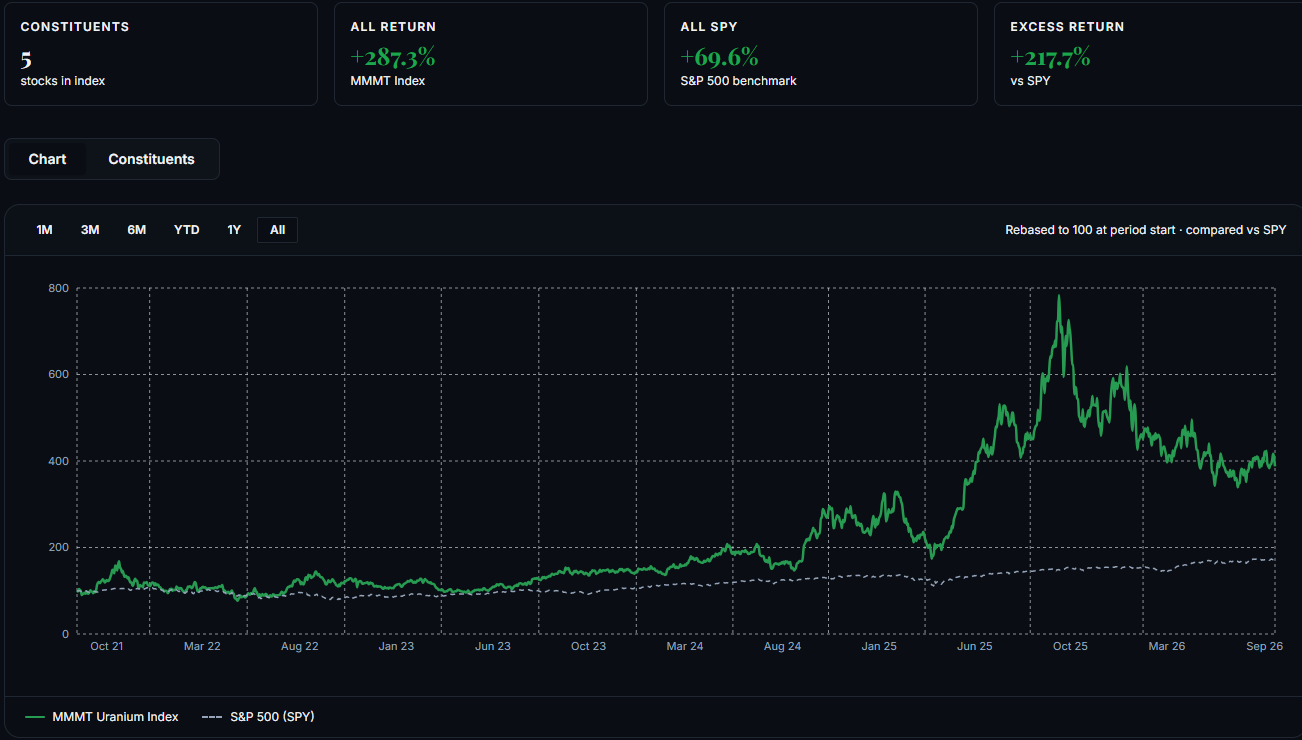Click the All Return +287.3% card
This screenshot has height=740, width=1302.
[491, 54]
